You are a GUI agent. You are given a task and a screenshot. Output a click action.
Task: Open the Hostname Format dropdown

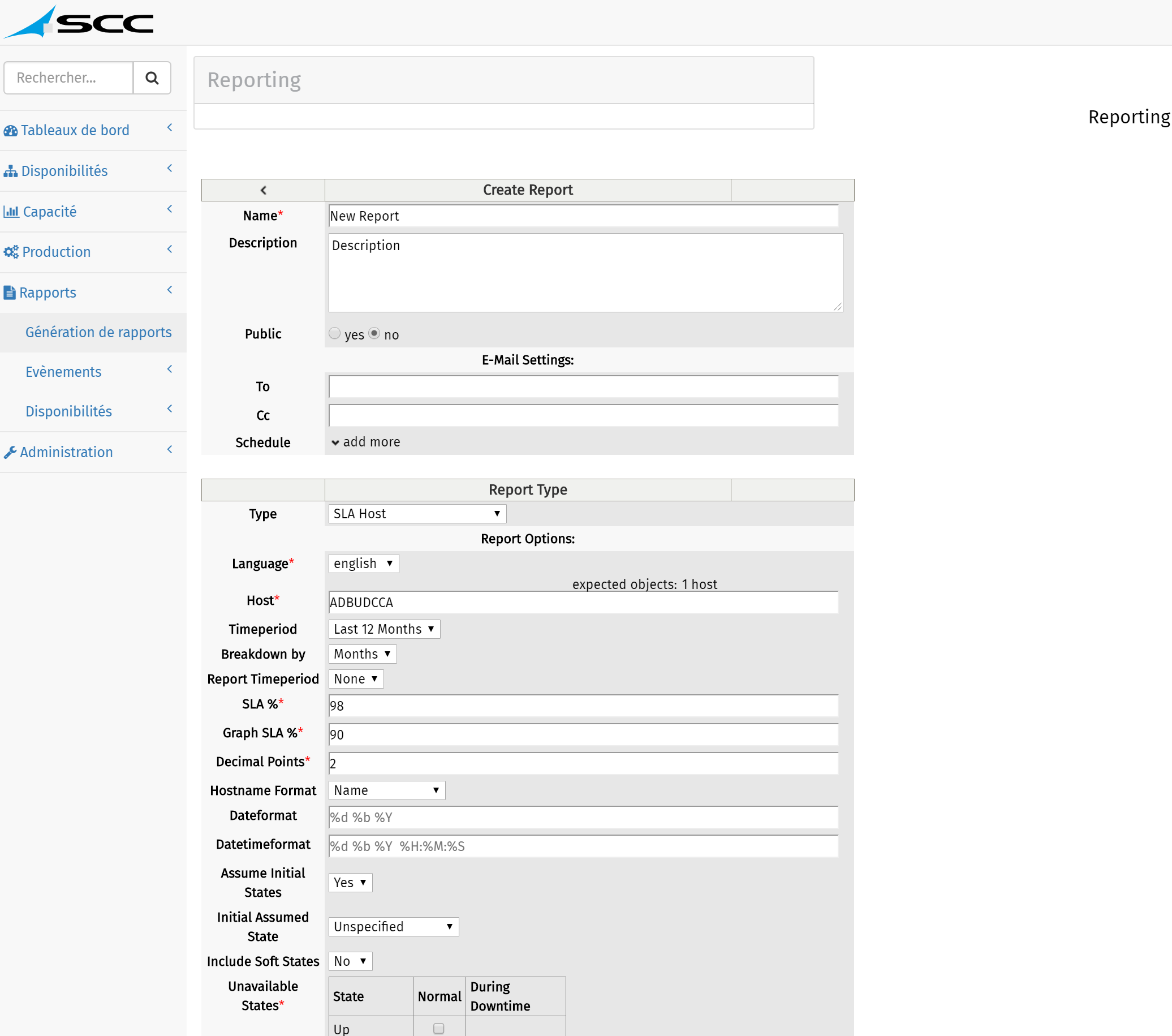[387, 790]
